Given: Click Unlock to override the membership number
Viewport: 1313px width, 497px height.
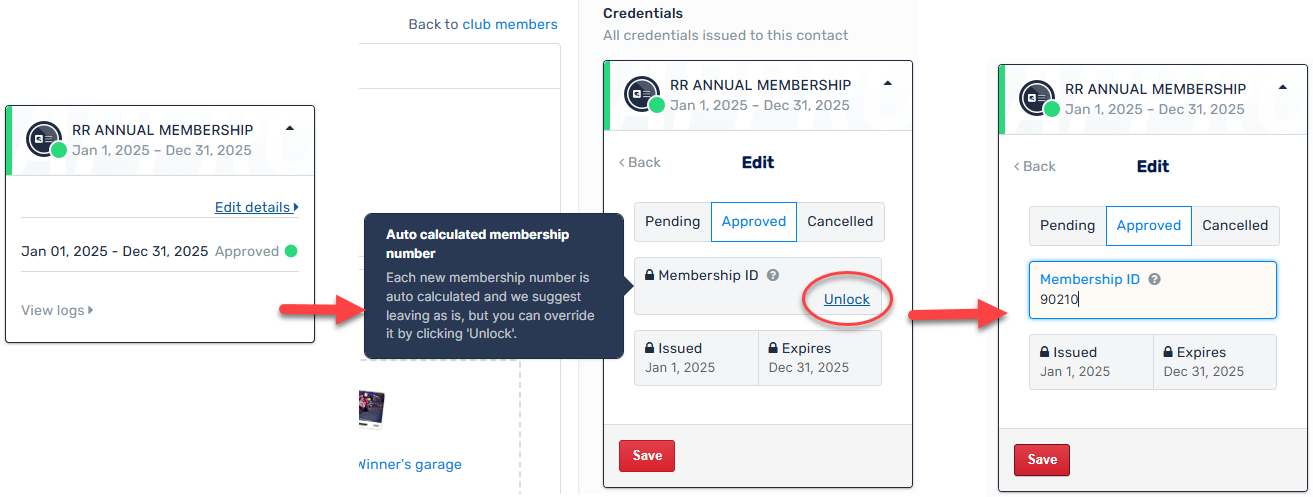Looking at the screenshot, I should (846, 300).
